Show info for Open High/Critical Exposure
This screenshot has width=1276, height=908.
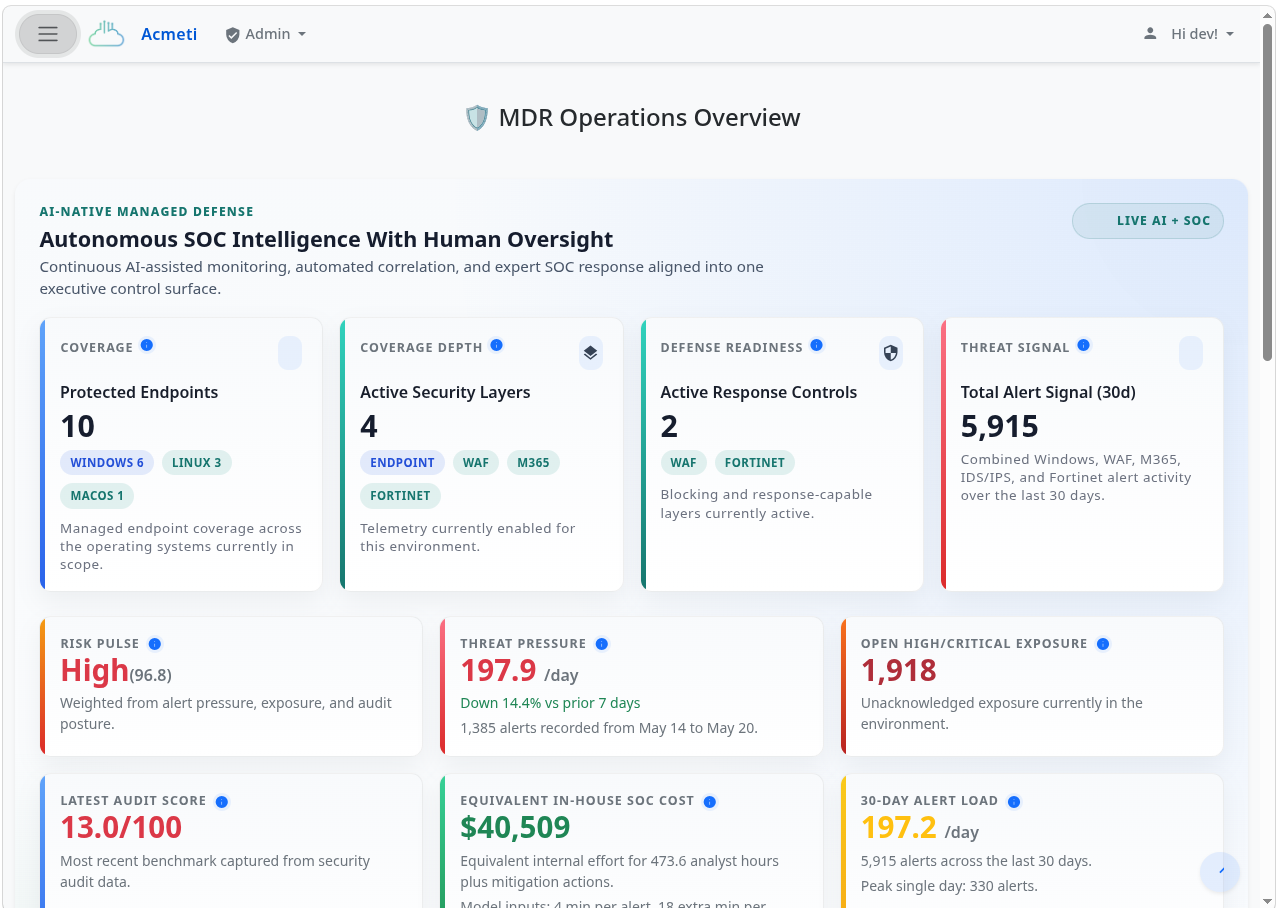pos(1103,644)
